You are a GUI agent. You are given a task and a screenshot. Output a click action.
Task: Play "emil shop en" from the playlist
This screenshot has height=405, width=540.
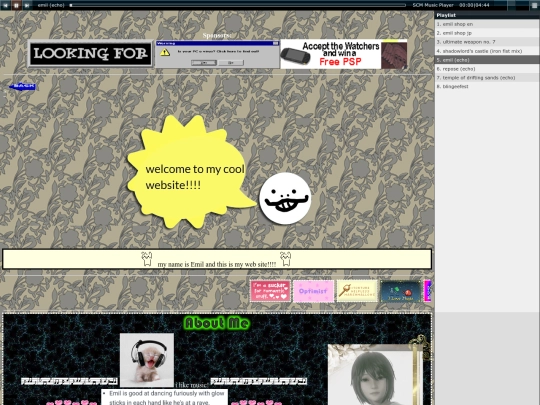pyautogui.click(x=487, y=24)
